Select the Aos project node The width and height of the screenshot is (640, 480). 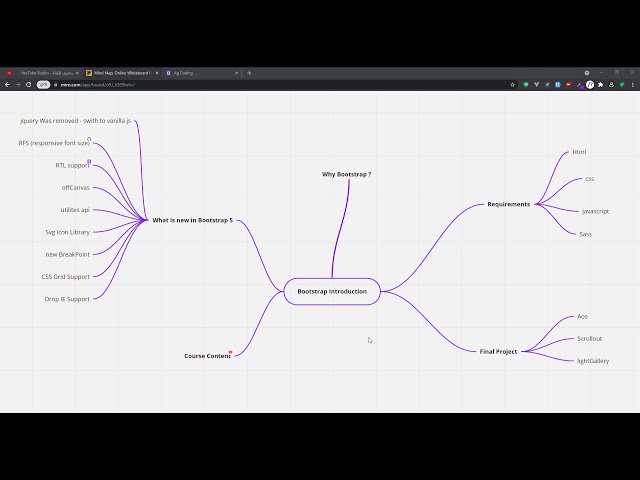582,316
